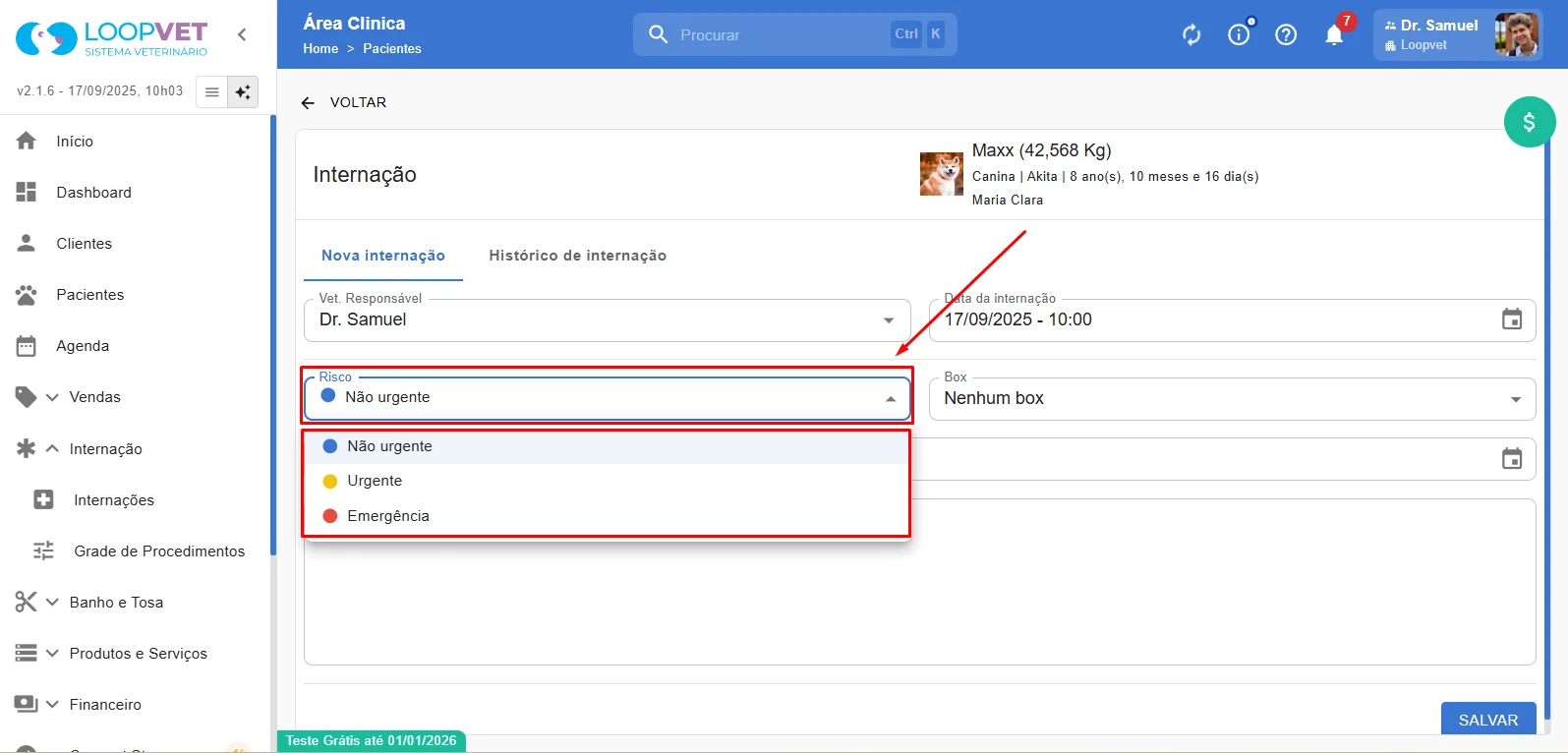Click the hamburger menu icon beside version

(211, 92)
